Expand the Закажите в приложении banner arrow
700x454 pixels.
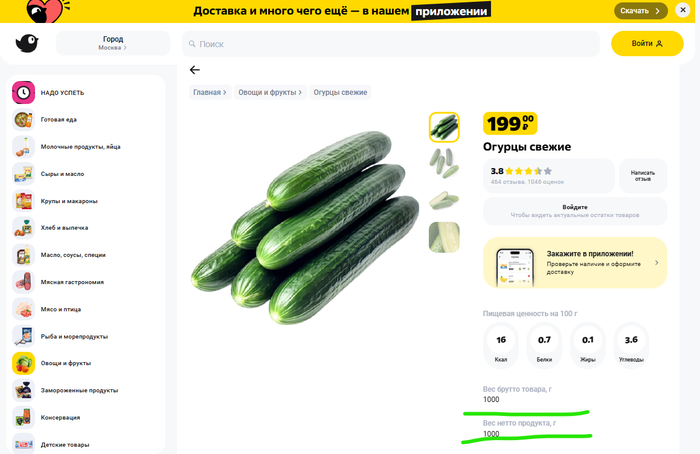coord(656,263)
